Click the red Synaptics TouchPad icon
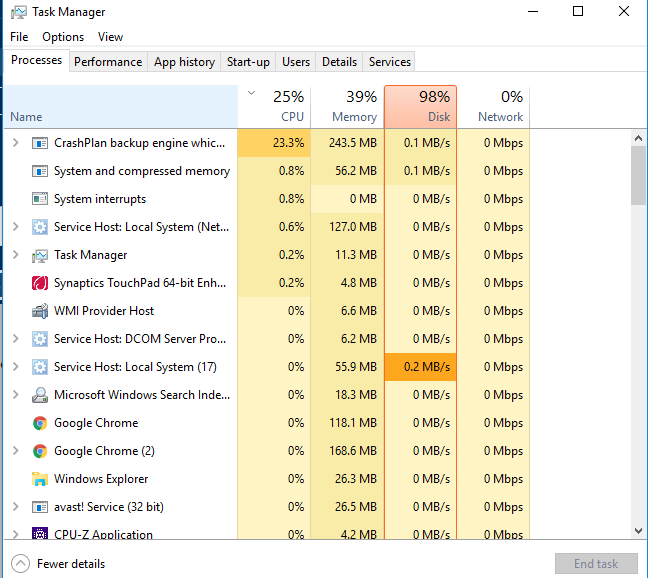This screenshot has height=578, width=648. 40,283
